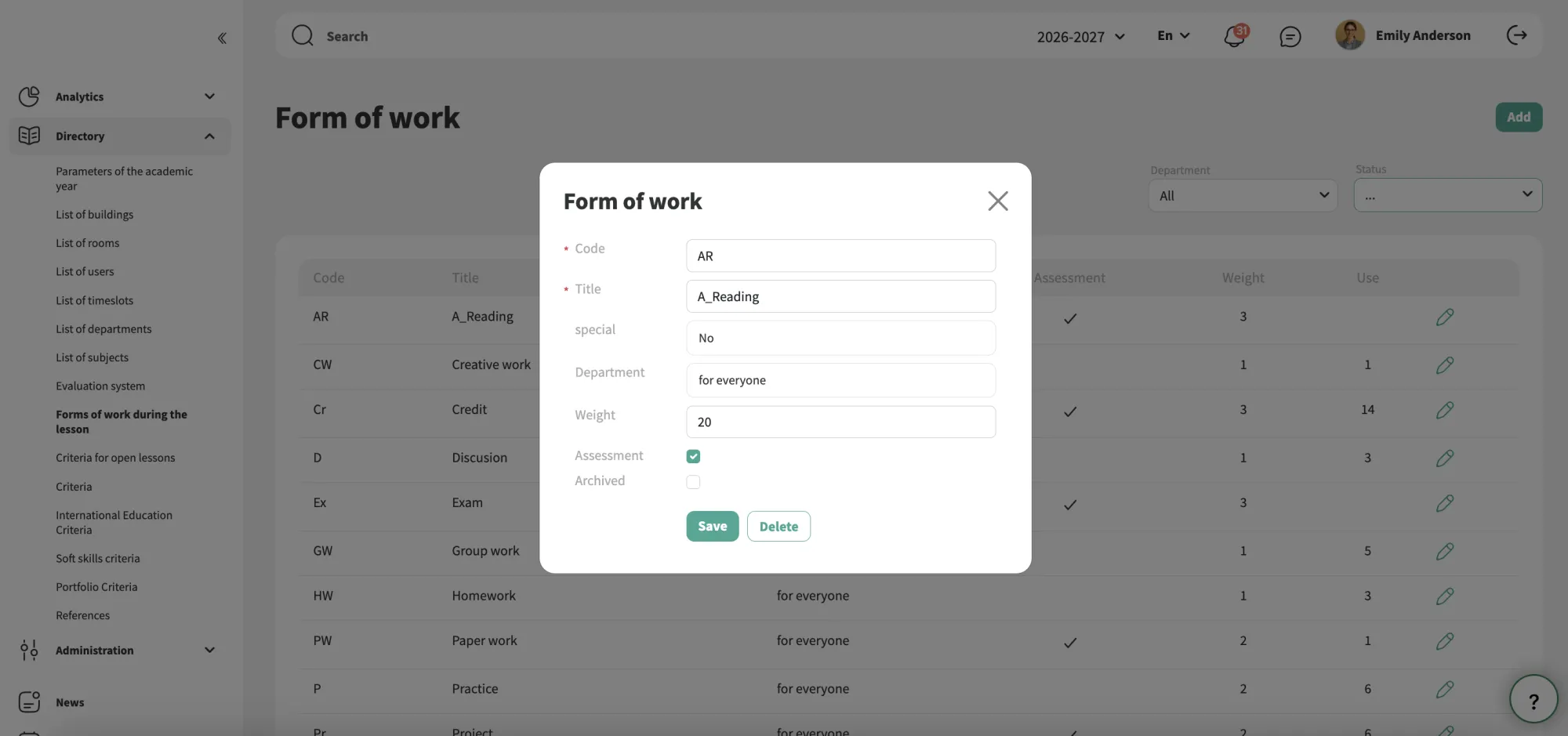
Task: Open Portfolio Criteria menu item
Action: [96, 587]
